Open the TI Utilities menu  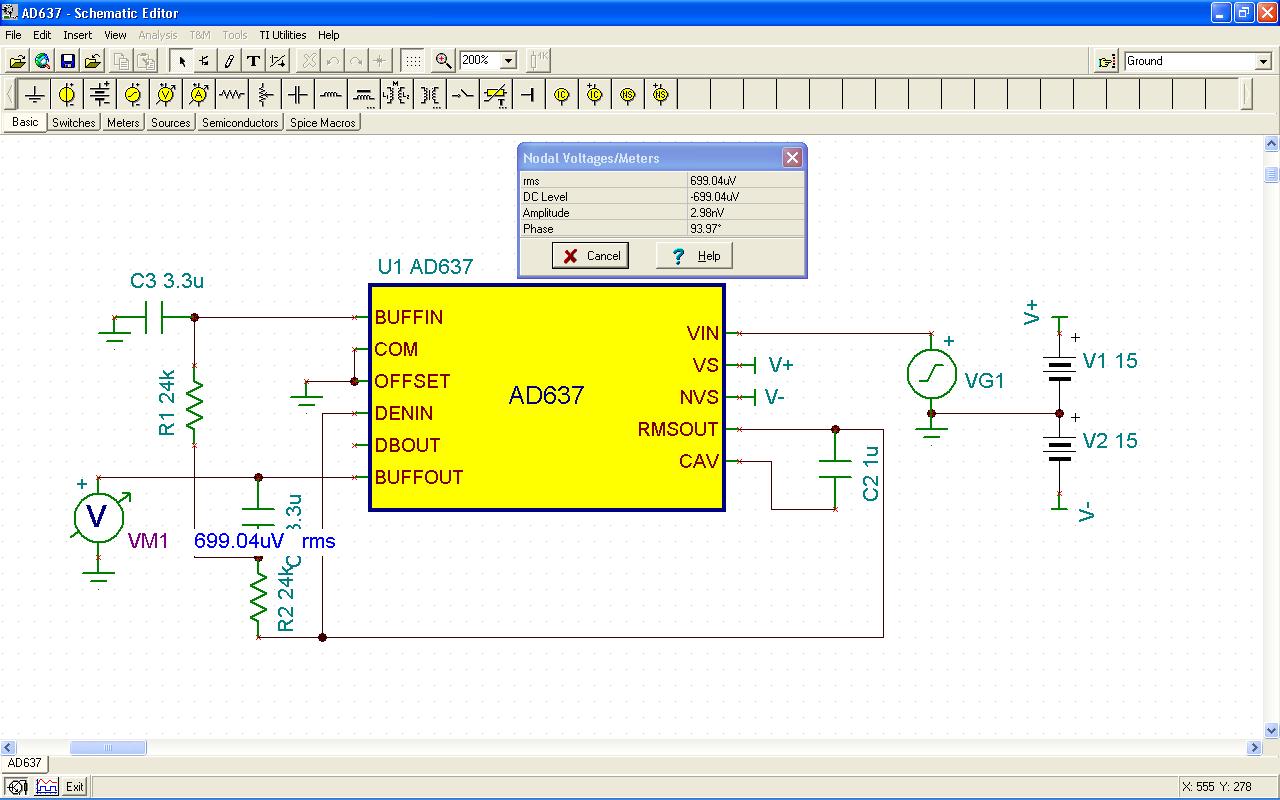[x=283, y=35]
